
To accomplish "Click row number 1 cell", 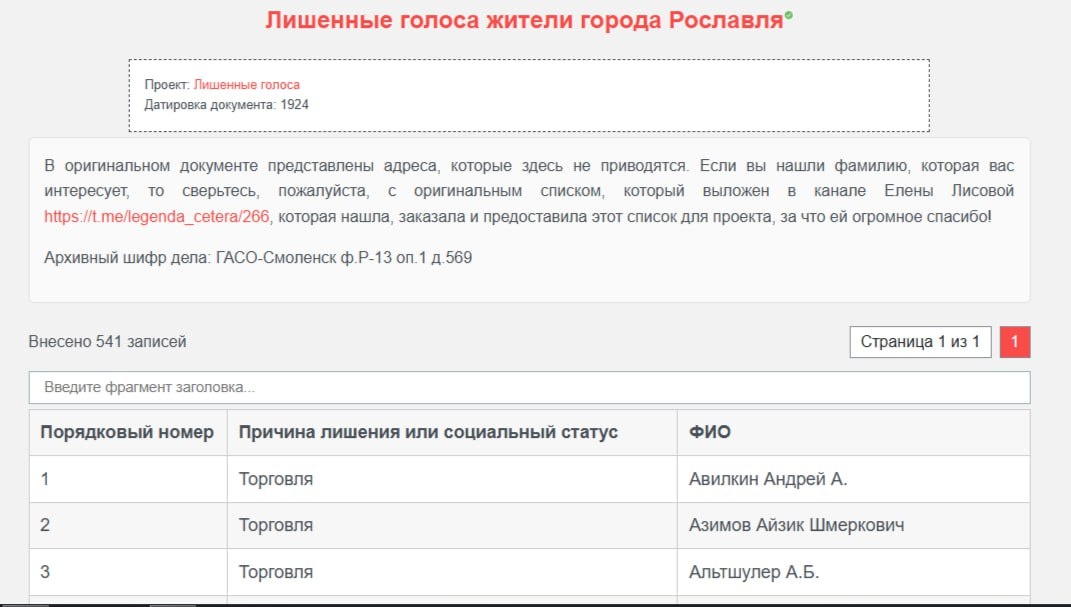I will (x=128, y=479).
